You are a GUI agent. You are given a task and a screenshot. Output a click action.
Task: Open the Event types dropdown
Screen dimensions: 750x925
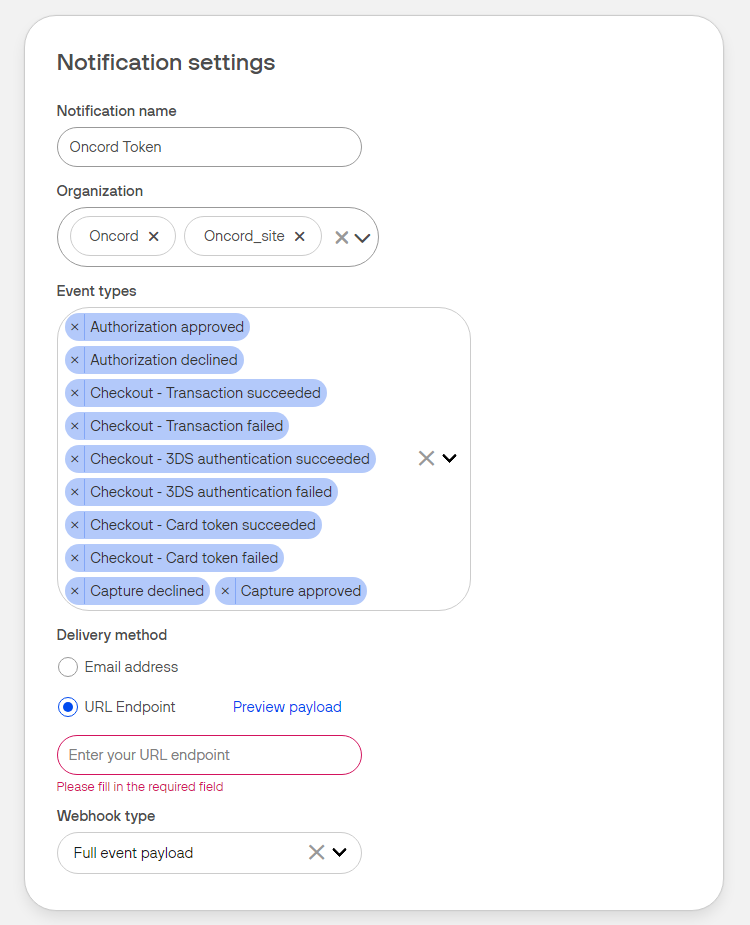pos(450,458)
